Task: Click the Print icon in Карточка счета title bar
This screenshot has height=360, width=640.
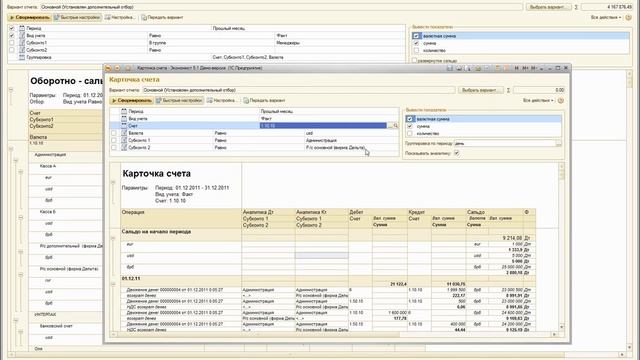Action: [x=459, y=68]
